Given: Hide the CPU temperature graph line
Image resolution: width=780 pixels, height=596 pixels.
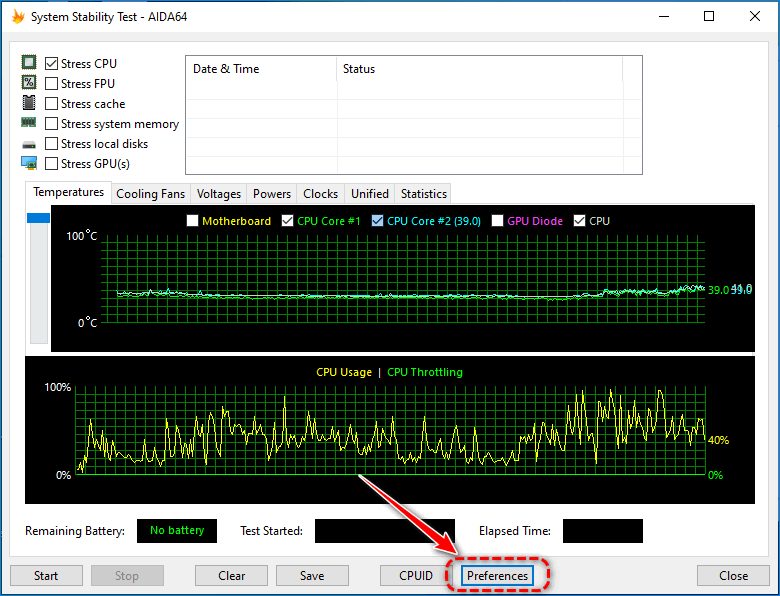Looking at the screenshot, I should pos(579,220).
